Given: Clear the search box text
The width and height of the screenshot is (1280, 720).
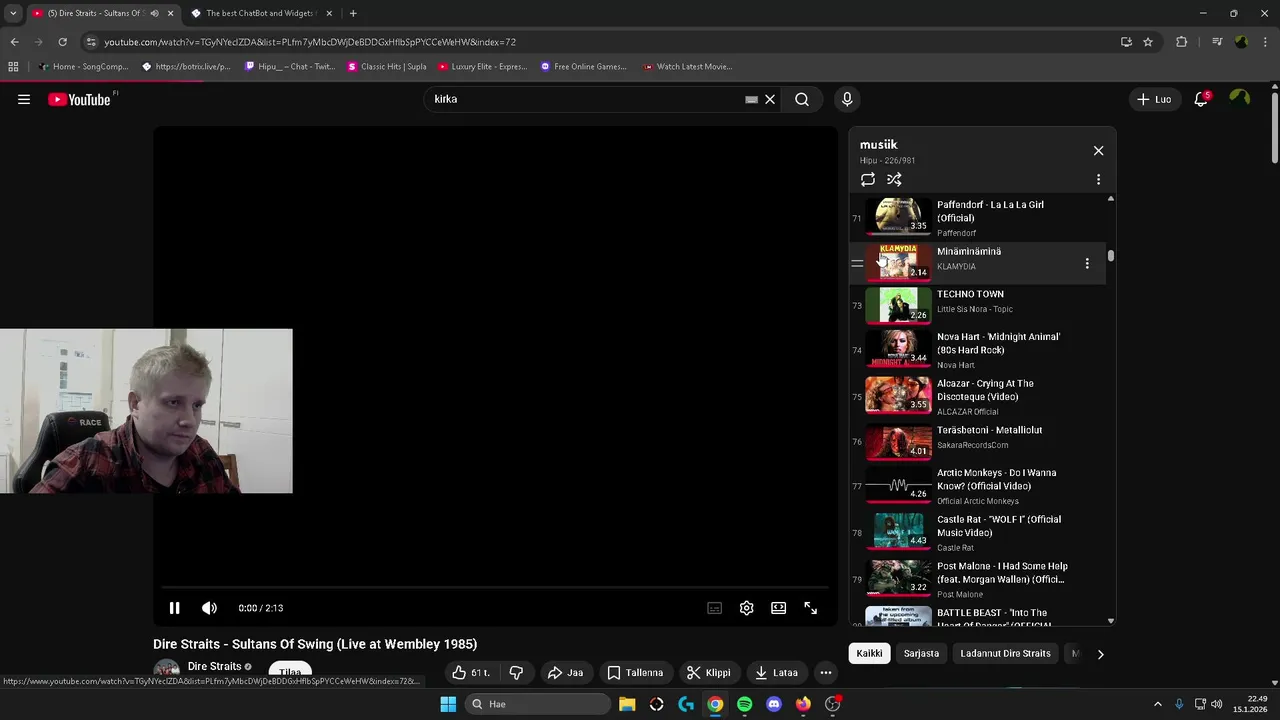Looking at the screenshot, I should click(x=770, y=99).
